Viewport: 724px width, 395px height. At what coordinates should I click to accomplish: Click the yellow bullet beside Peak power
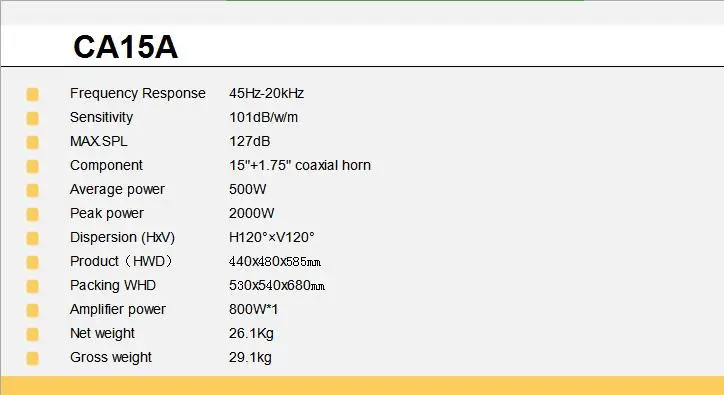point(32,214)
